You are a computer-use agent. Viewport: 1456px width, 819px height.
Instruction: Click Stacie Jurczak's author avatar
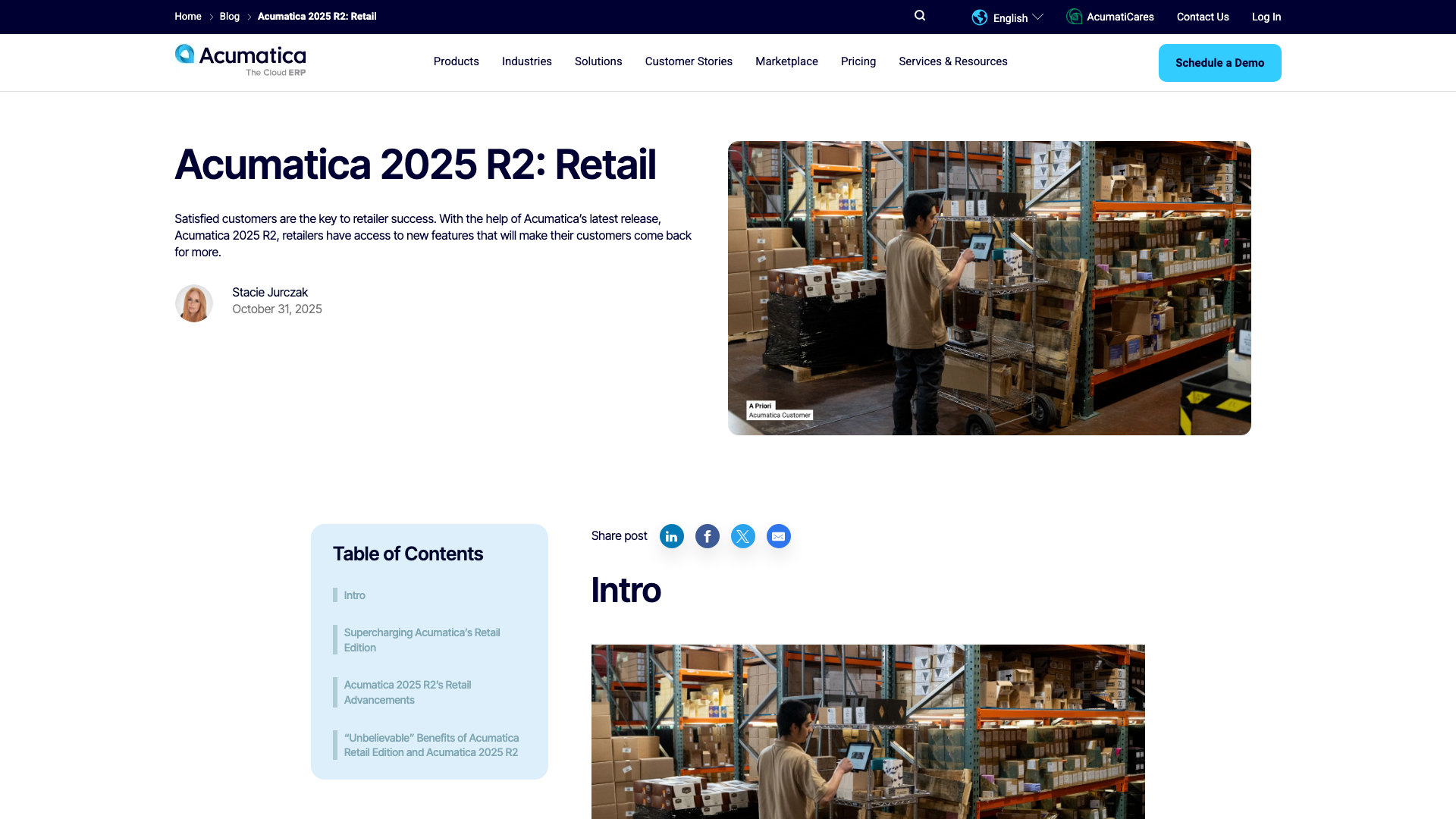pos(194,303)
